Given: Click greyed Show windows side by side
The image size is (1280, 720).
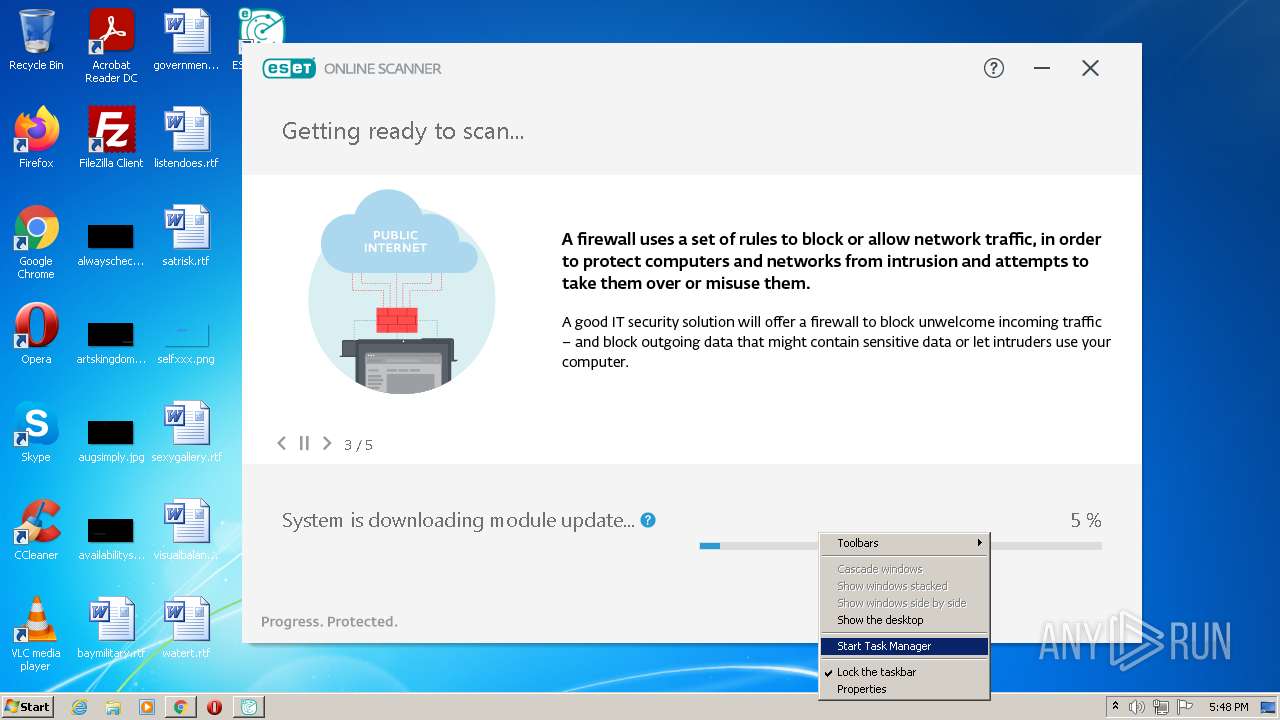Looking at the screenshot, I should tap(904, 603).
